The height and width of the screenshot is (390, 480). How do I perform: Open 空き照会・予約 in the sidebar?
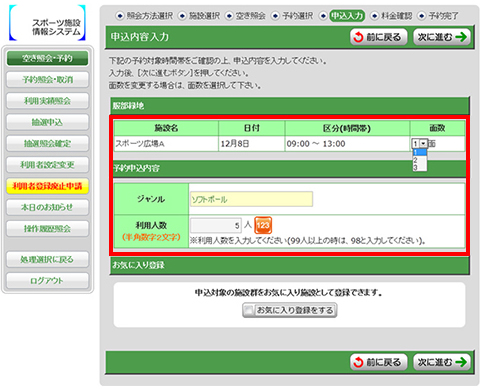pyautogui.click(x=47, y=58)
